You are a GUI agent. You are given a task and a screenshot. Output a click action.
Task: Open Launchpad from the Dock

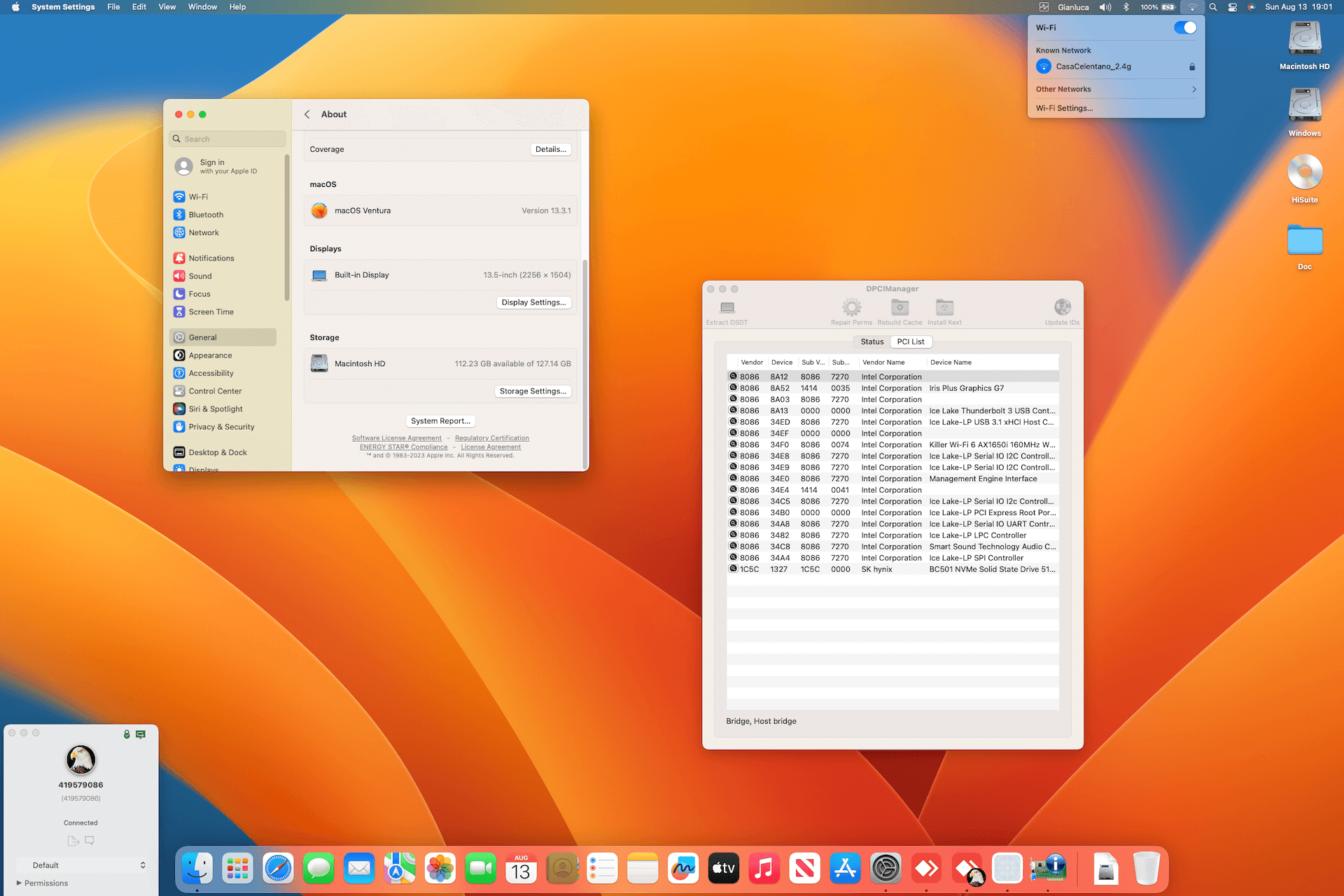coord(237,869)
